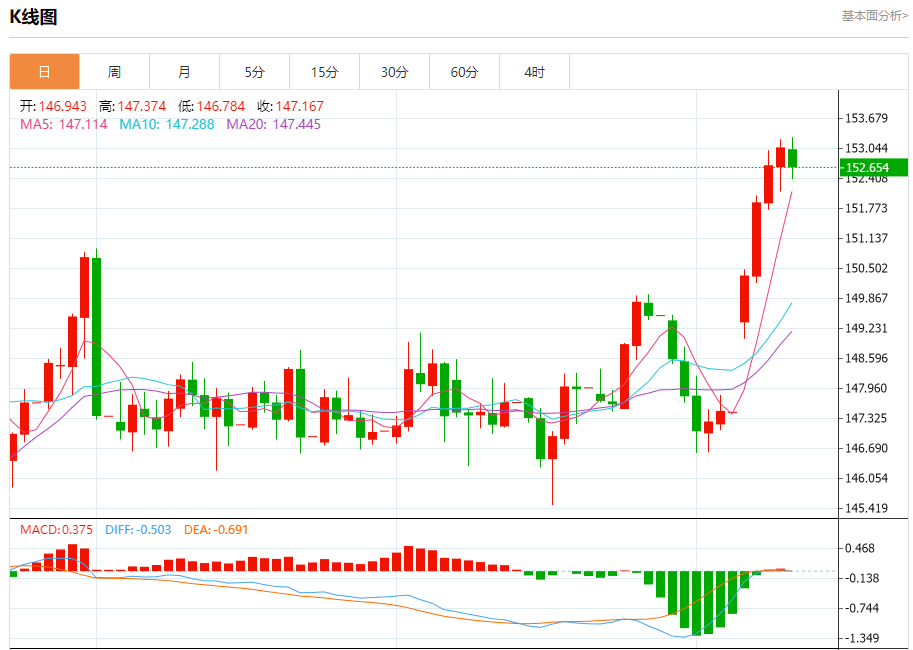This screenshot has height=650, width=913.
Task: Select the 30分 timeframe tab
Action: (394, 72)
